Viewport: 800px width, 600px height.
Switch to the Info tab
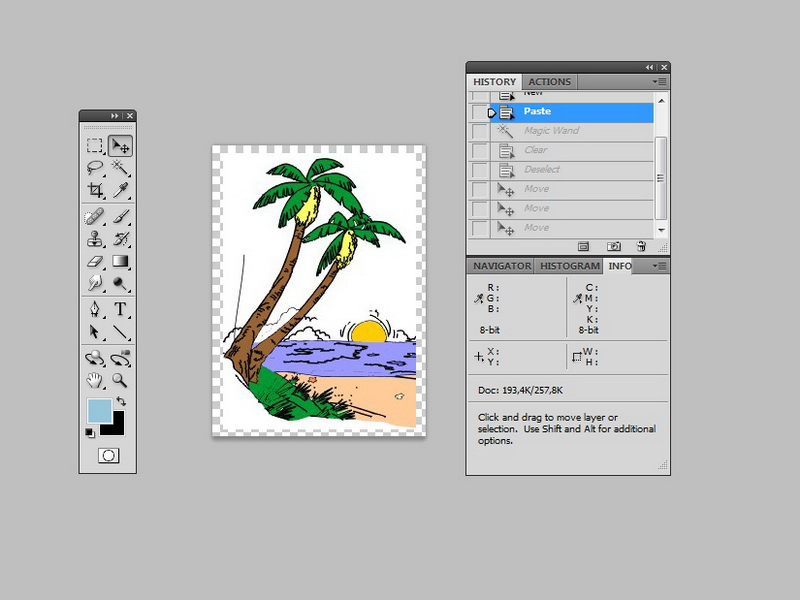point(620,266)
